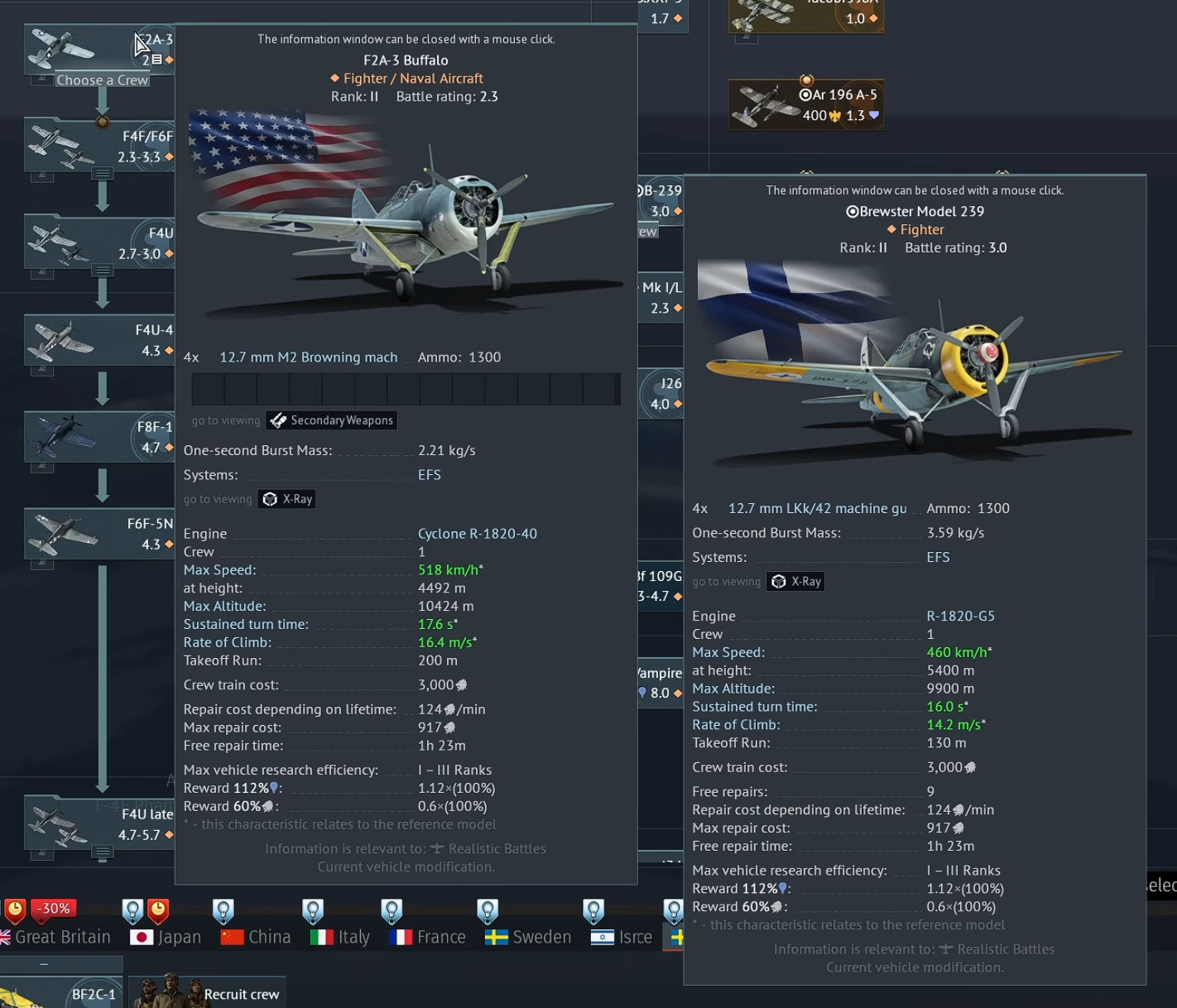Click the 460 km/h max speed value
Image resolution: width=1177 pixels, height=1008 pixels.
pyautogui.click(x=958, y=653)
